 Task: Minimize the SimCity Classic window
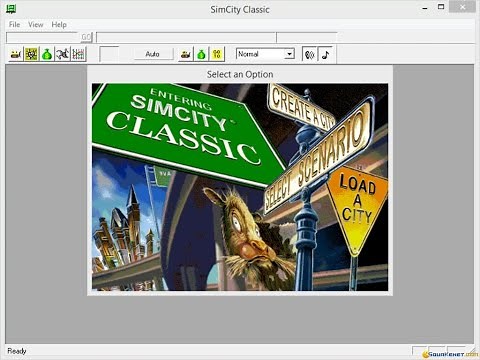[425, 8]
